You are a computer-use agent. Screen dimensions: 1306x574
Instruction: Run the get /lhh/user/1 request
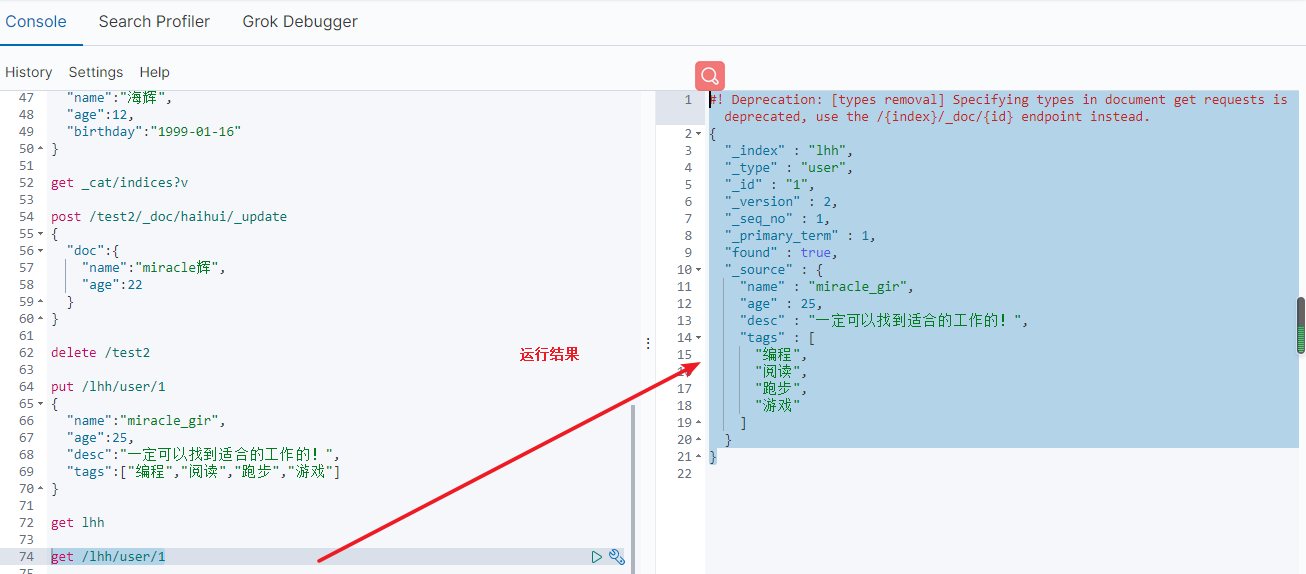(x=597, y=557)
